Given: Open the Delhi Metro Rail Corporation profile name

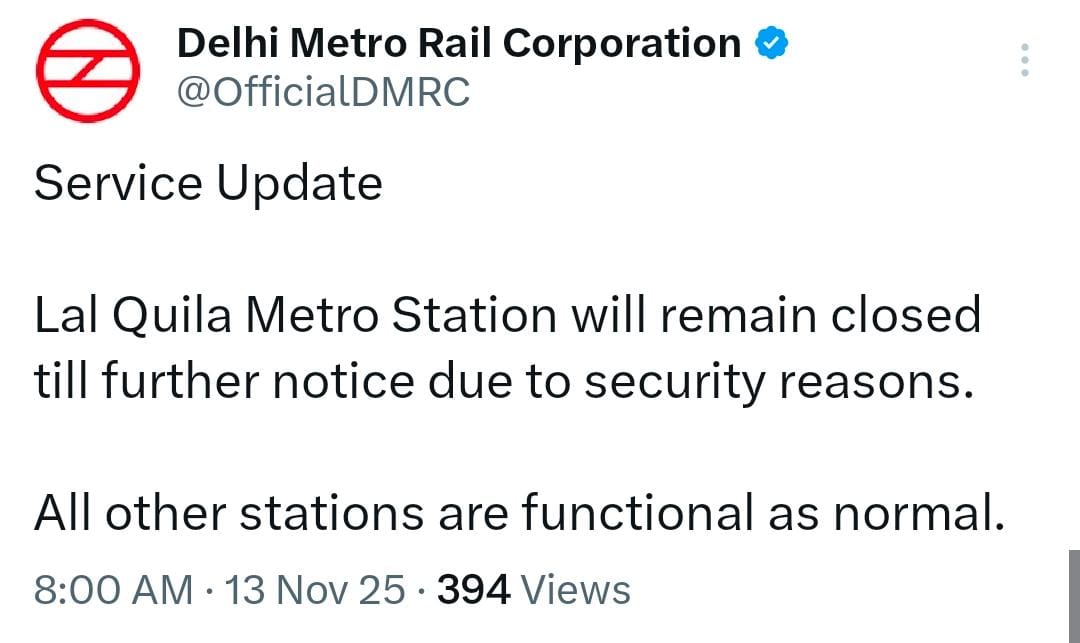Looking at the screenshot, I should (458, 43).
